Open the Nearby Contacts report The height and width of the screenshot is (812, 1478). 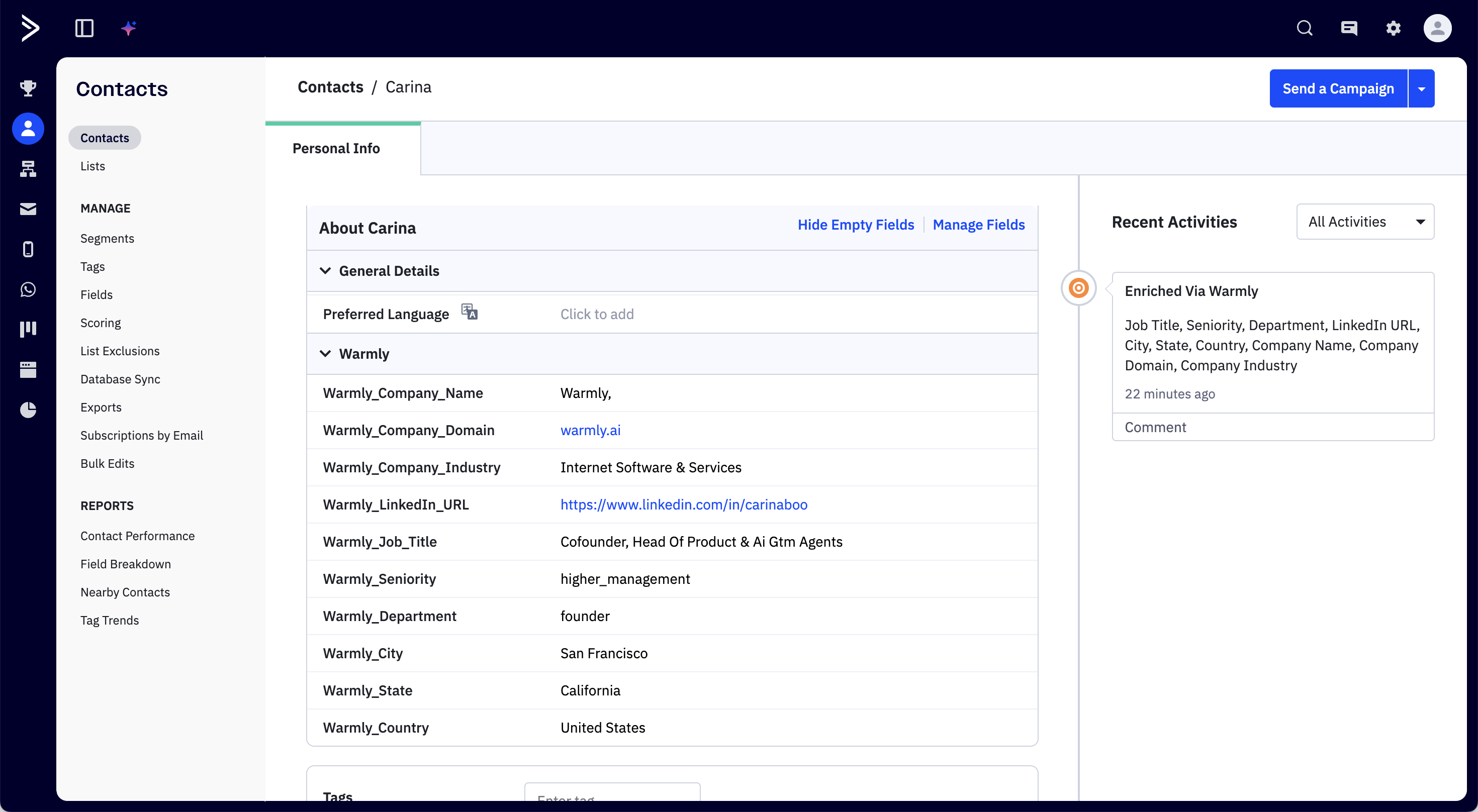click(125, 591)
